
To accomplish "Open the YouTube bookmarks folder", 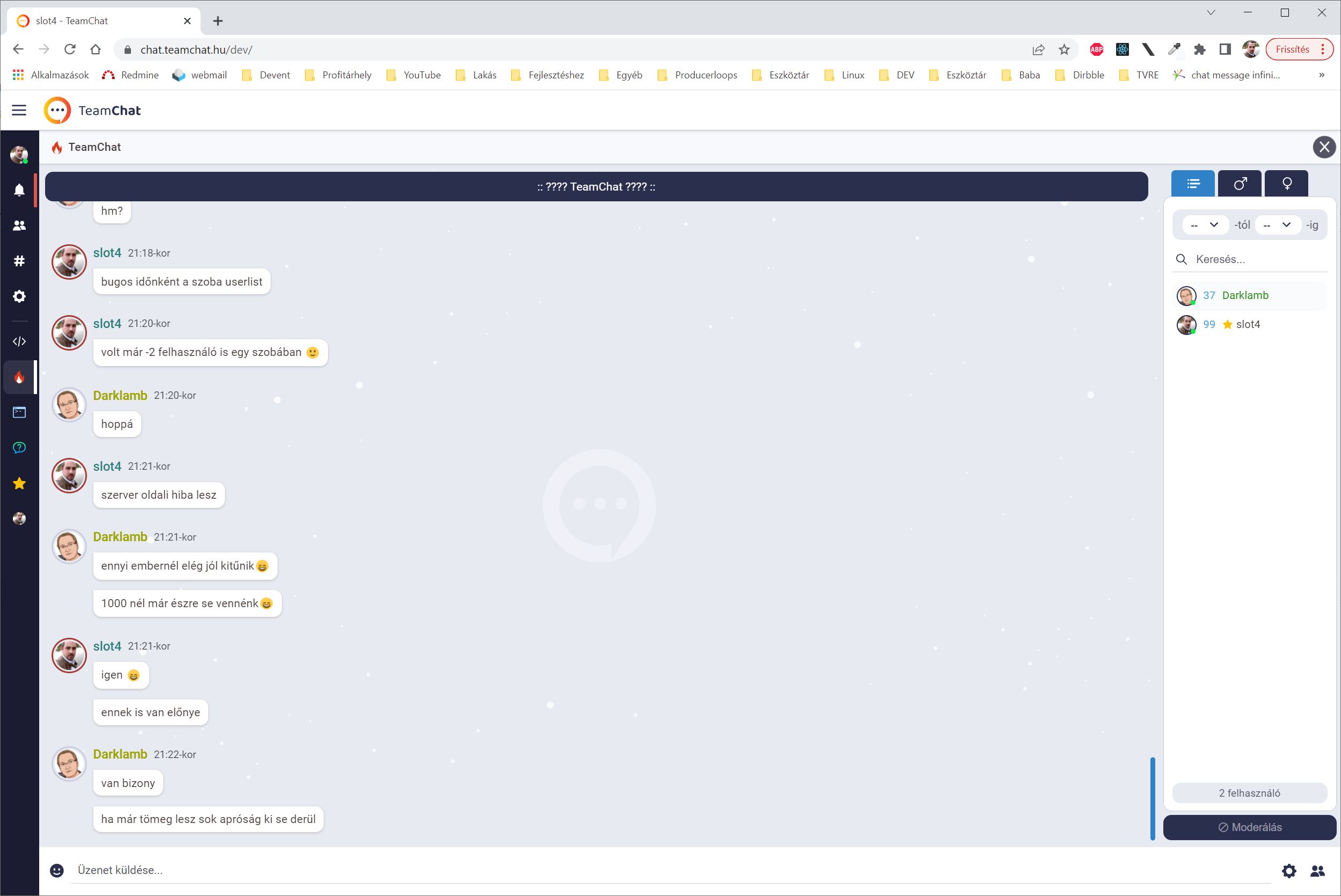I will [414, 75].
